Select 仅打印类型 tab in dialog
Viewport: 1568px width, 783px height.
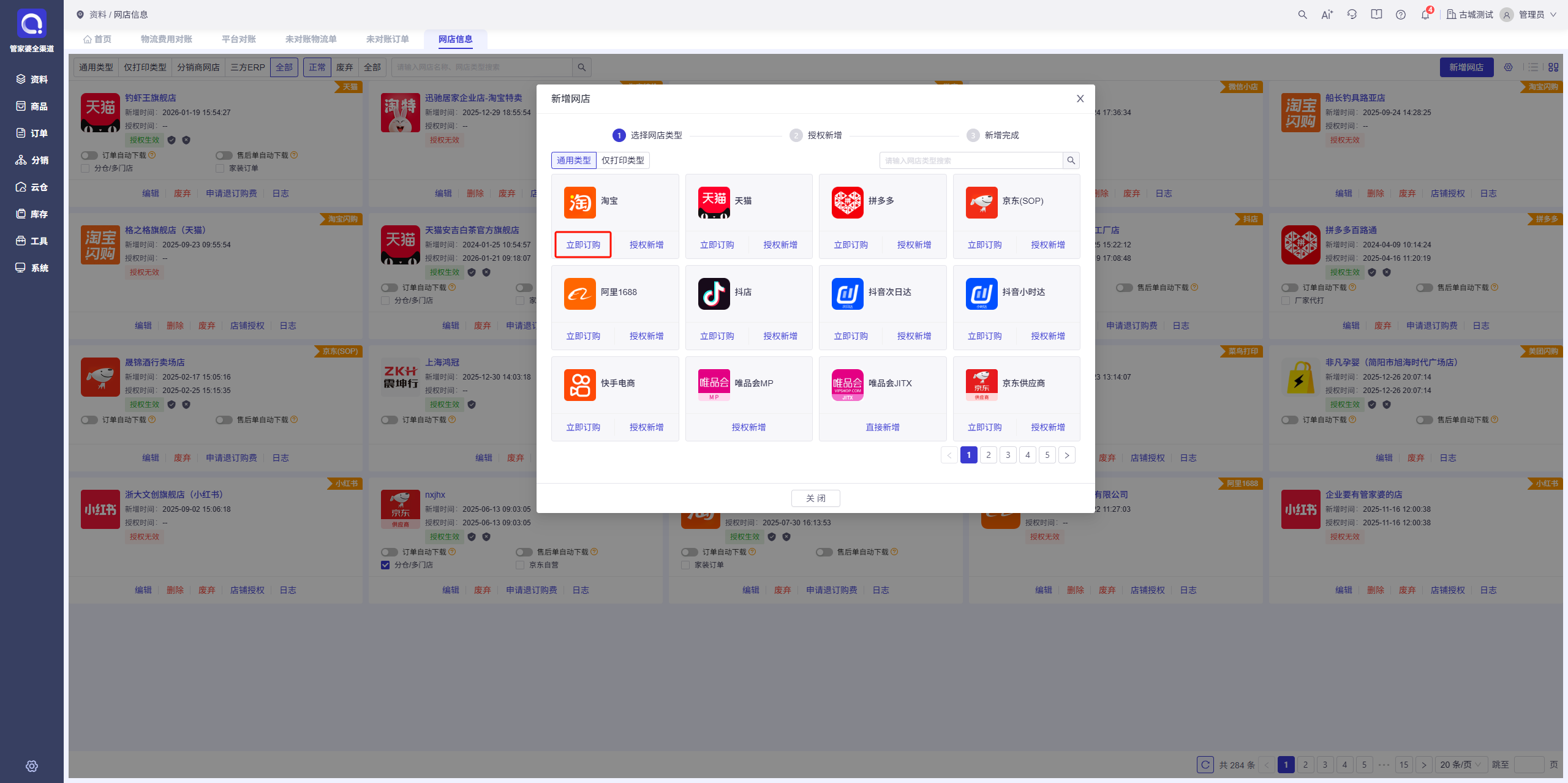pyautogui.click(x=623, y=160)
